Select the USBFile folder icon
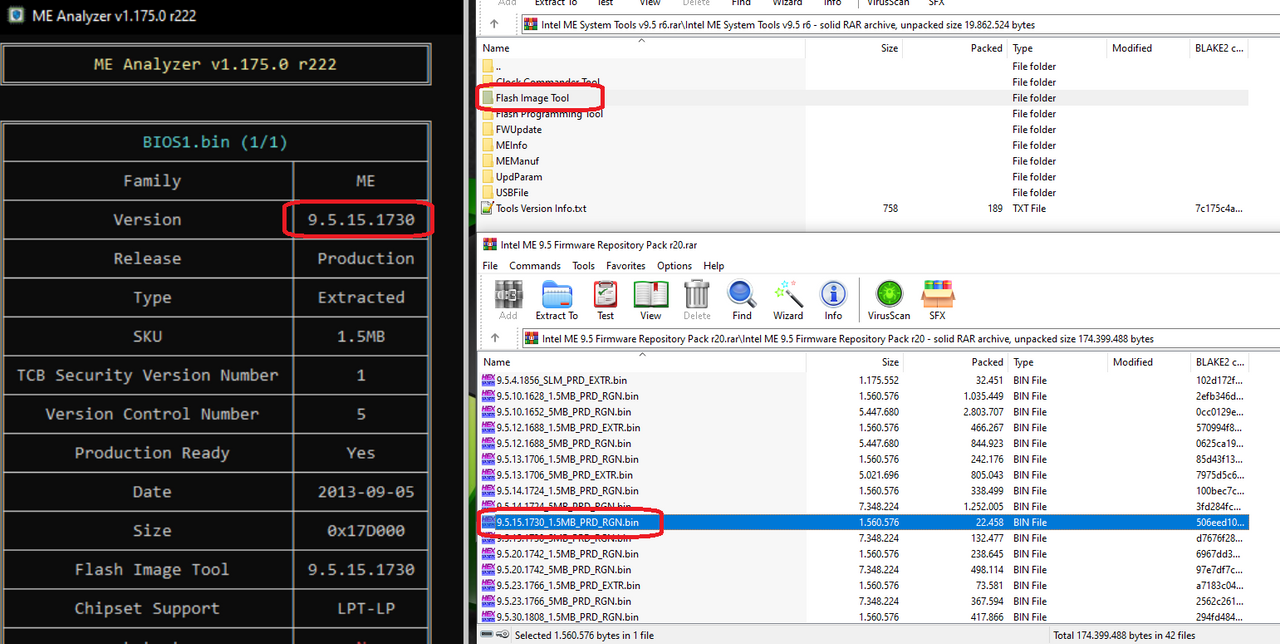Image resolution: width=1280 pixels, height=644 pixels. pyautogui.click(x=488, y=192)
